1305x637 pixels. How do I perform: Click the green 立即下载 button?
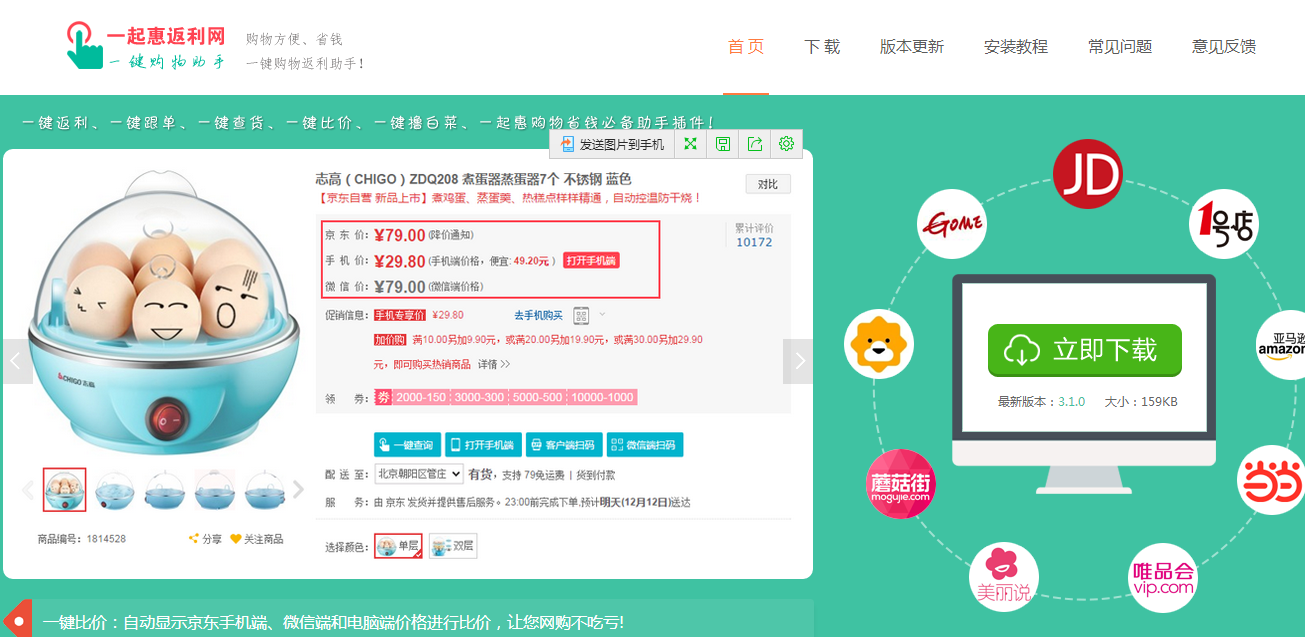(1084, 350)
